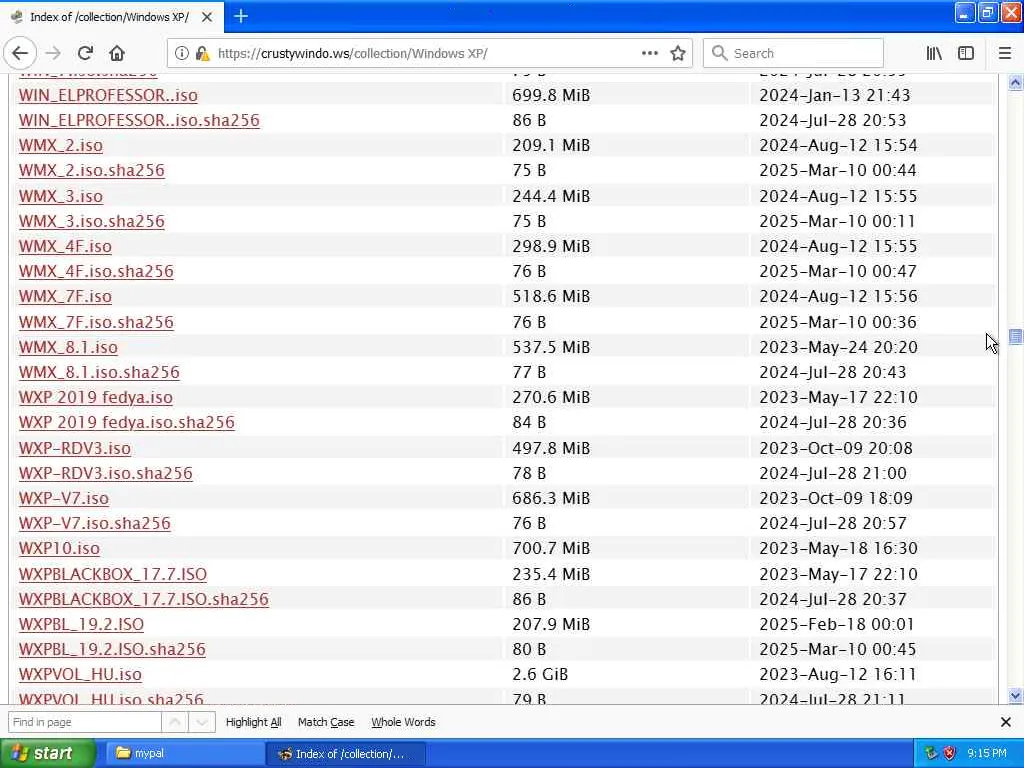Download WXPBLACKBOX_17.7.ISO

[x=113, y=574]
